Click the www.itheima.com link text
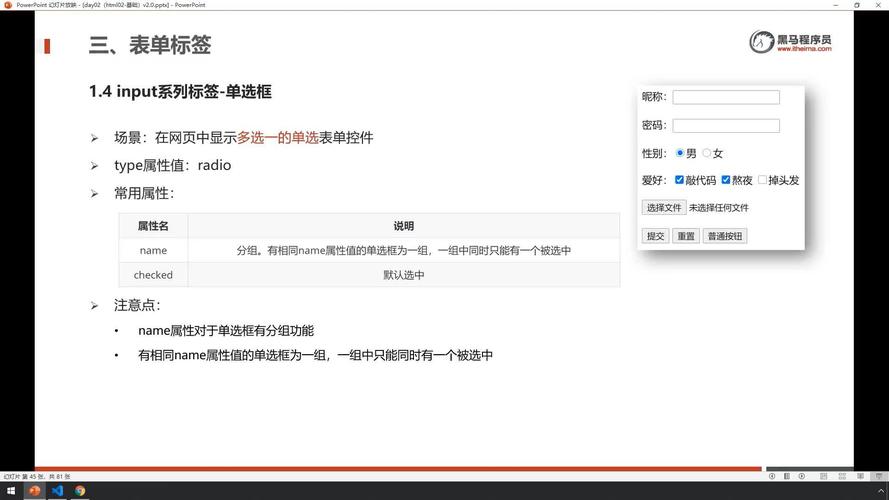 pyautogui.click(x=804, y=49)
